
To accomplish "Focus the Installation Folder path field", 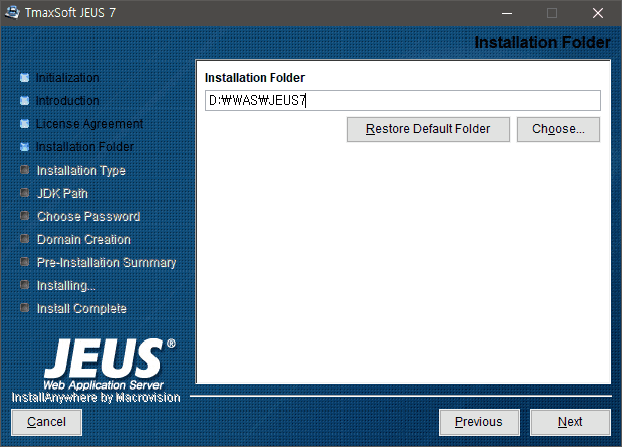I will point(403,101).
